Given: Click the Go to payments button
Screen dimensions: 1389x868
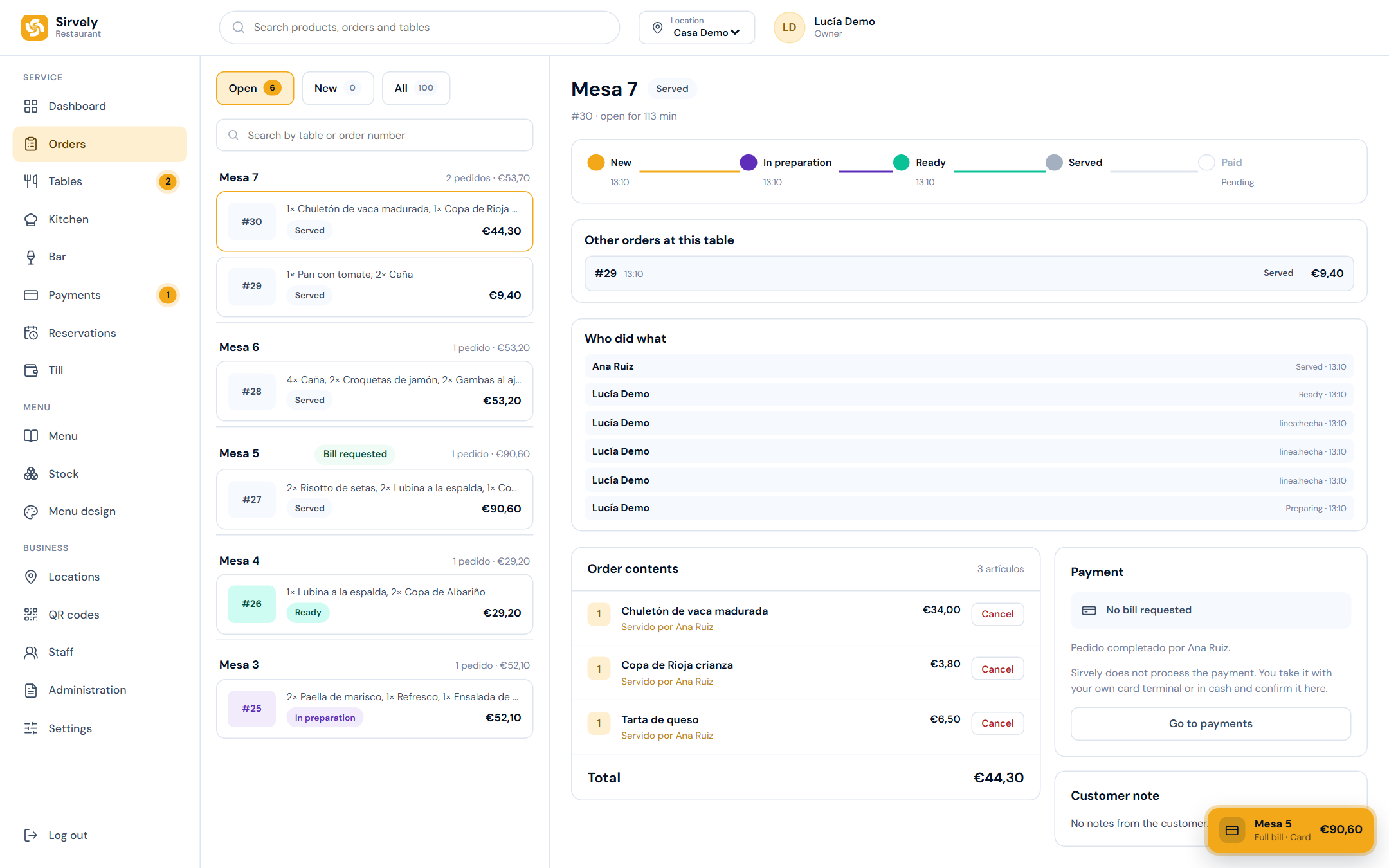Looking at the screenshot, I should point(1210,723).
